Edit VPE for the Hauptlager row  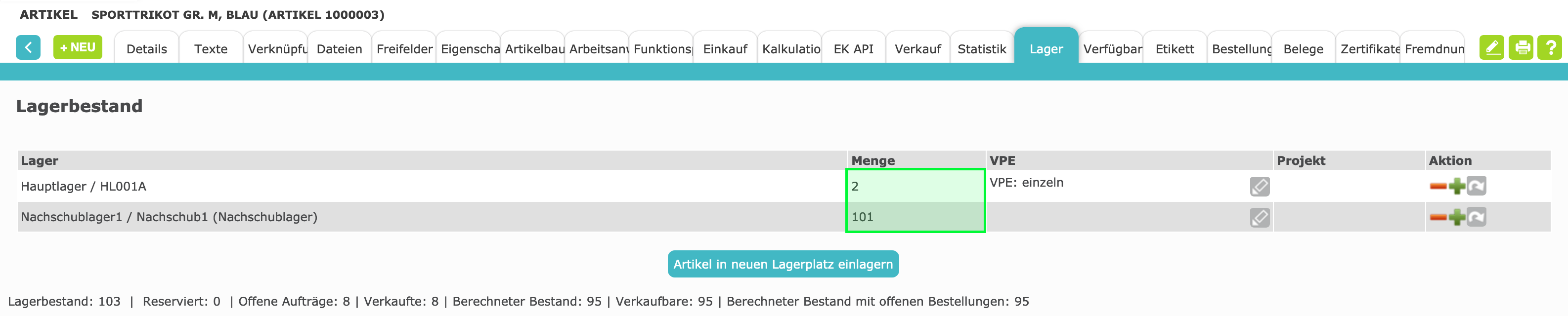click(x=1260, y=187)
